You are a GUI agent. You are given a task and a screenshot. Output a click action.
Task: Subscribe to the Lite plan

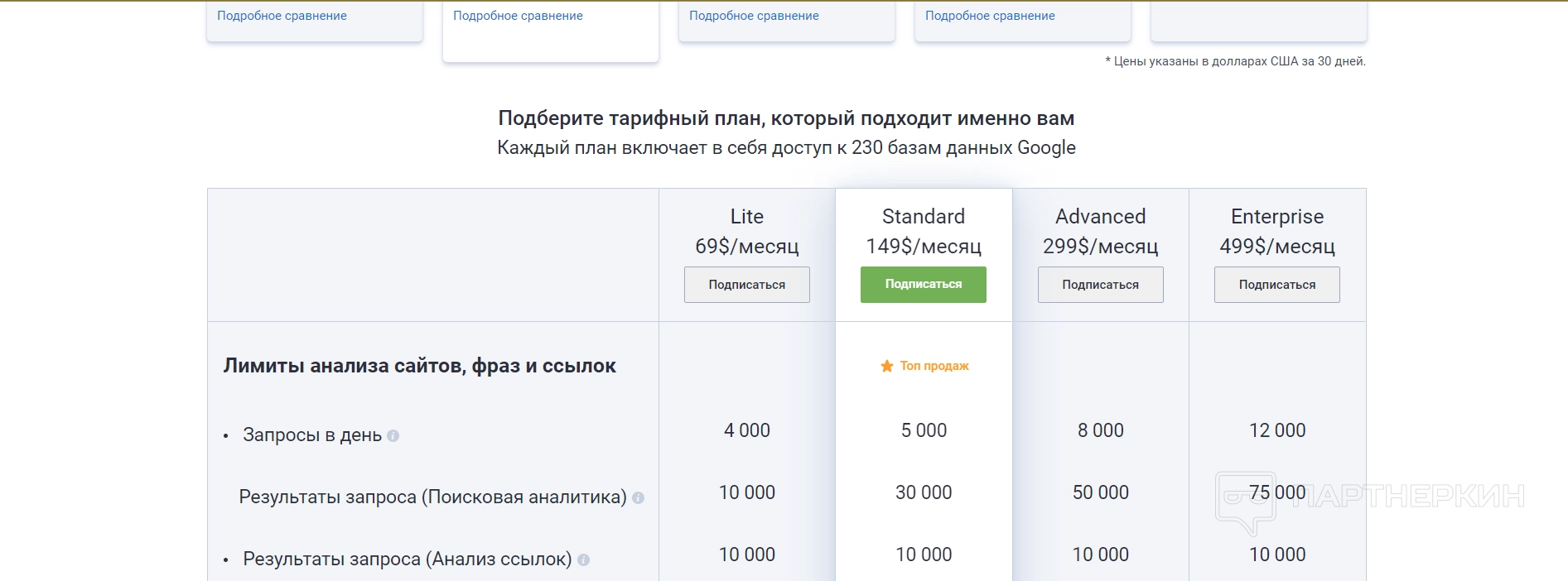746,285
